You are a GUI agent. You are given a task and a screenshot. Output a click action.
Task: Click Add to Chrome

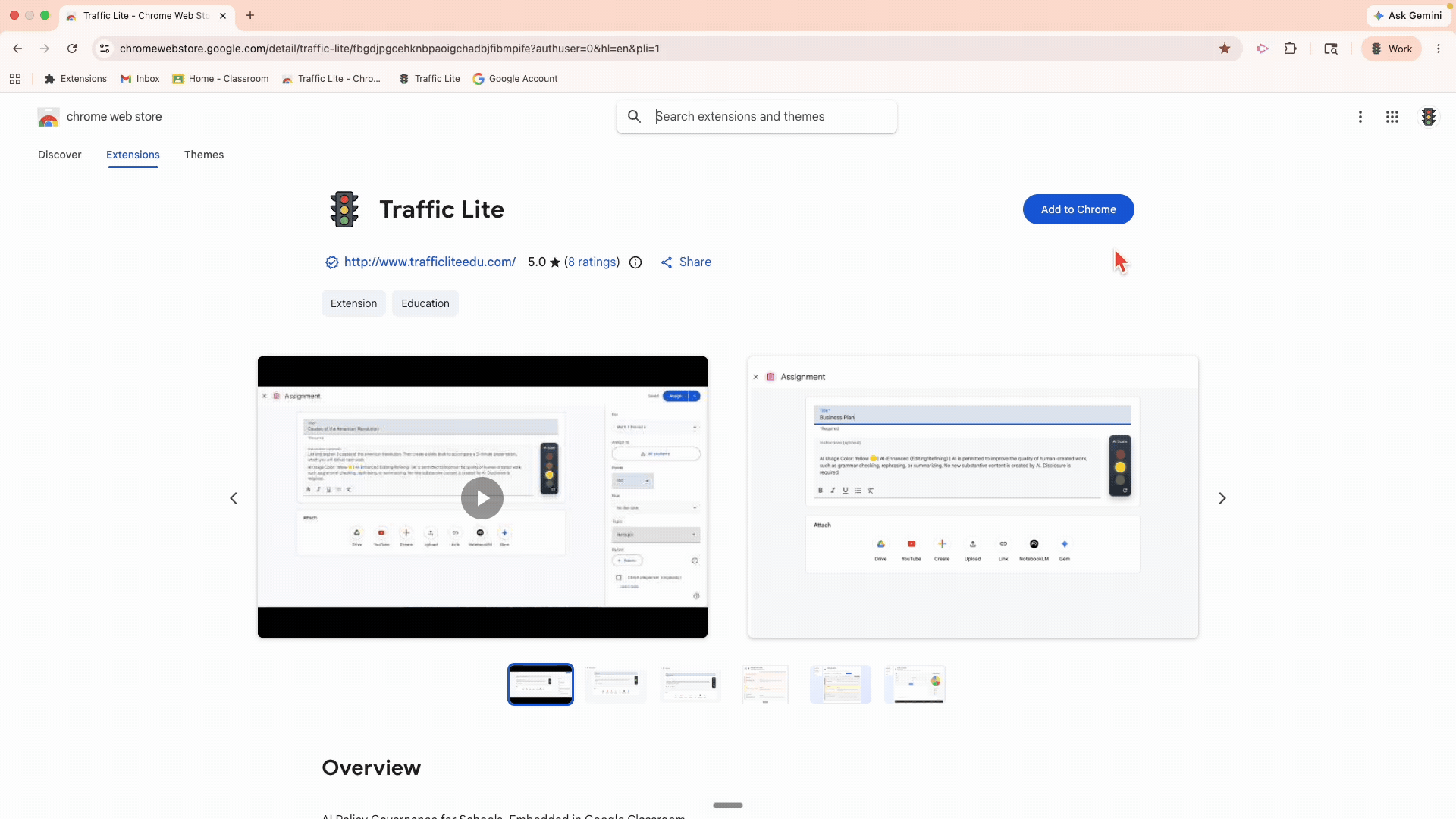point(1078,209)
